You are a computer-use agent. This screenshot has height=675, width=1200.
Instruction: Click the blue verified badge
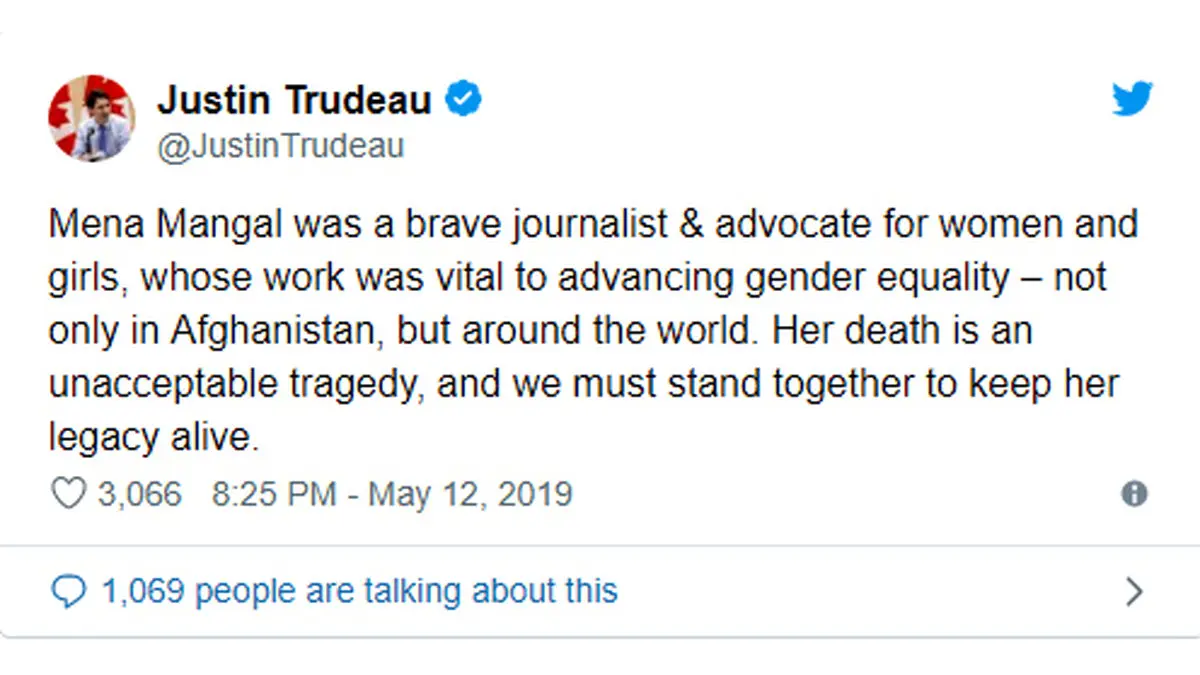click(x=465, y=100)
